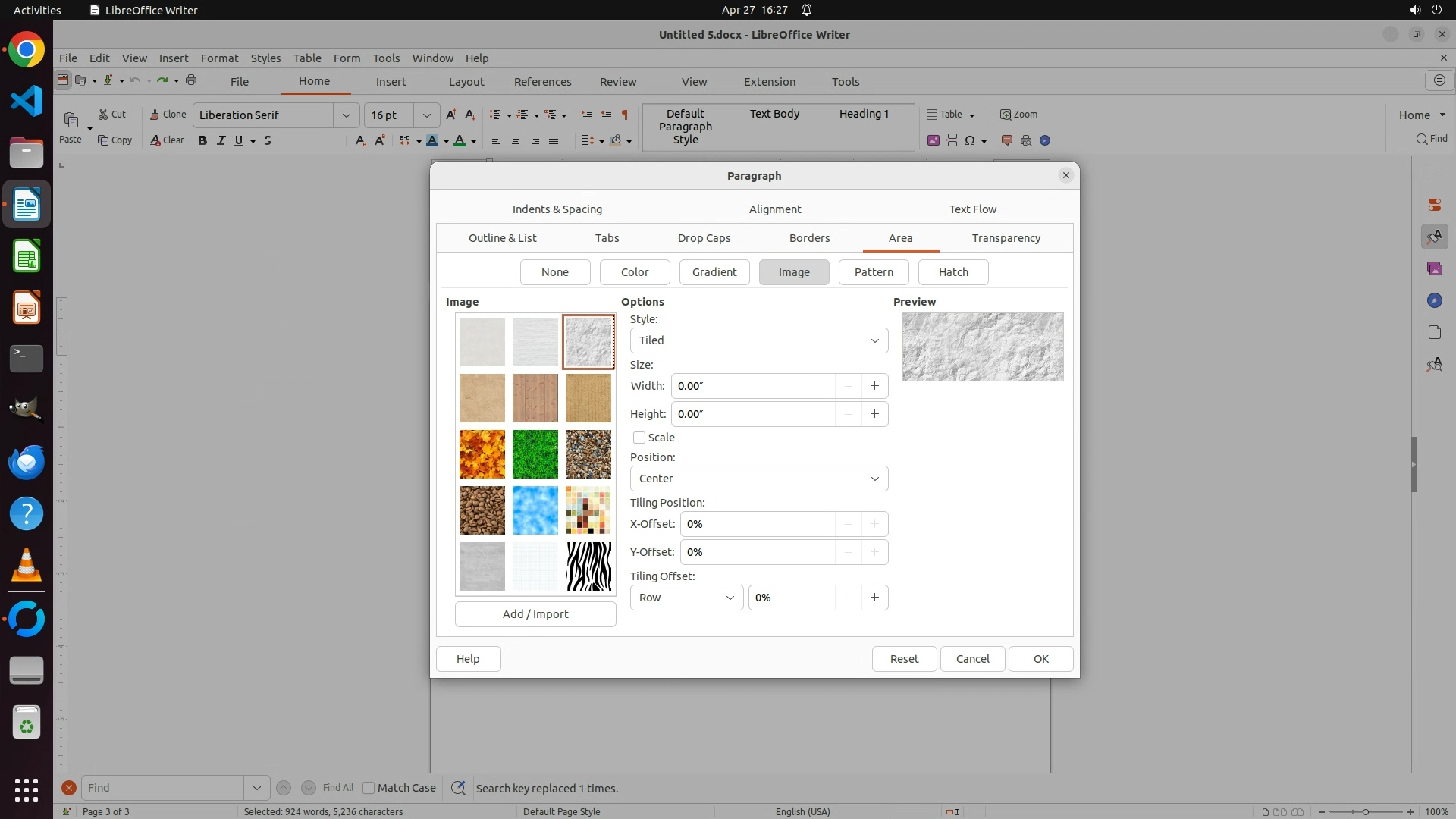Click the Clone formatting icon
The image size is (1456, 819).
point(168,115)
